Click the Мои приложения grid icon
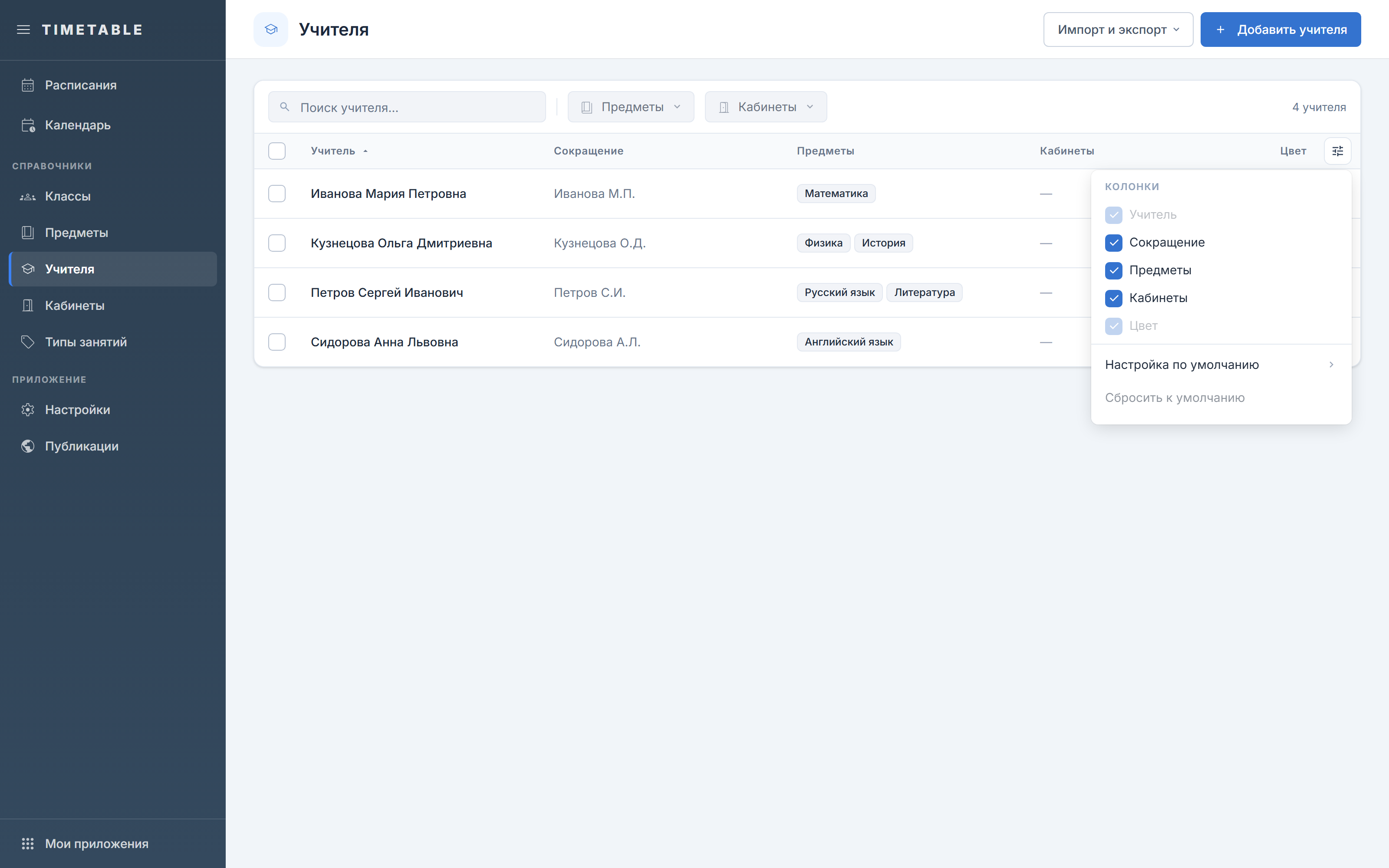 (x=27, y=843)
